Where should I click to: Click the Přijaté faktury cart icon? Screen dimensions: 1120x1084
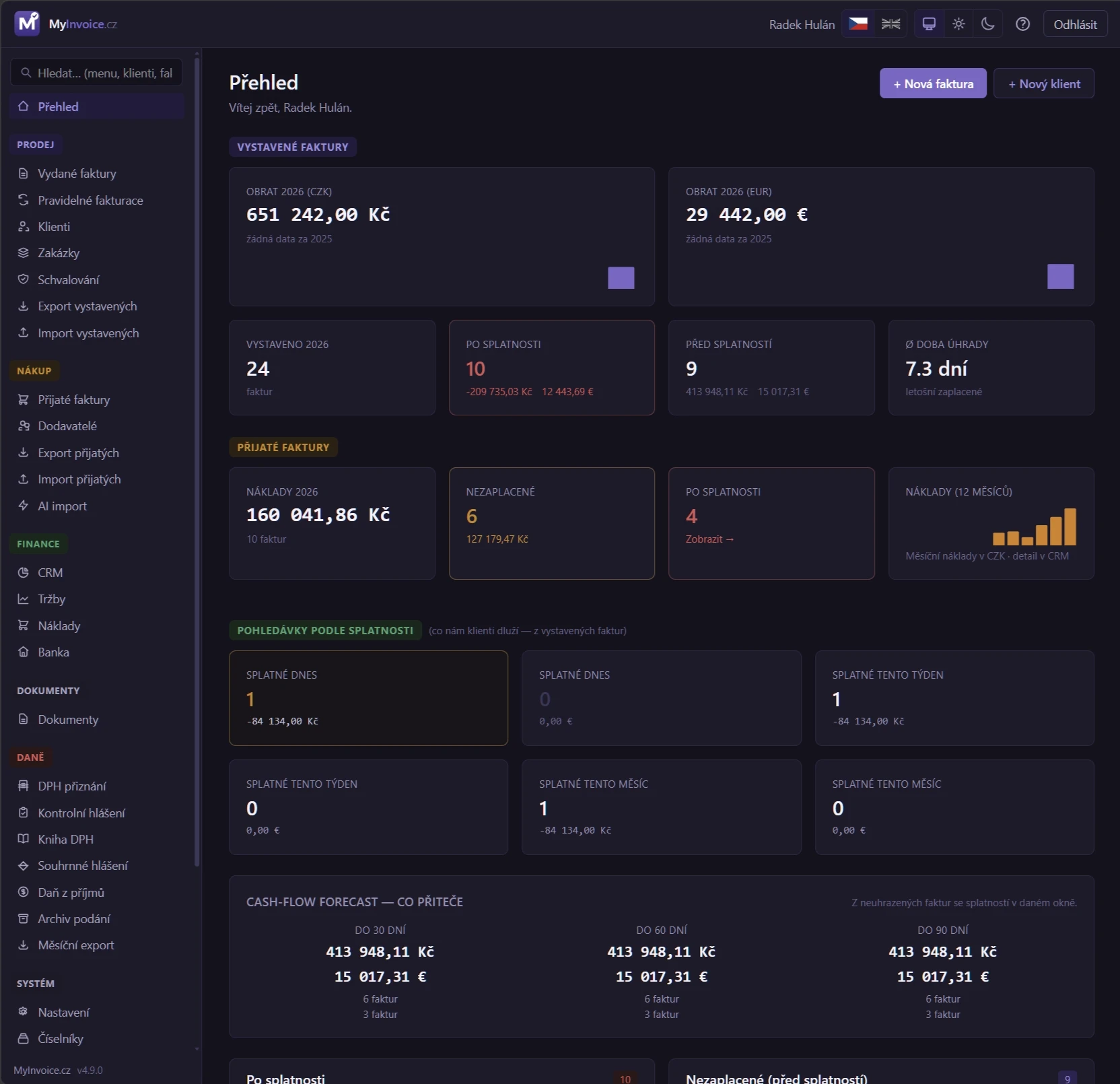click(x=24, y=400)
